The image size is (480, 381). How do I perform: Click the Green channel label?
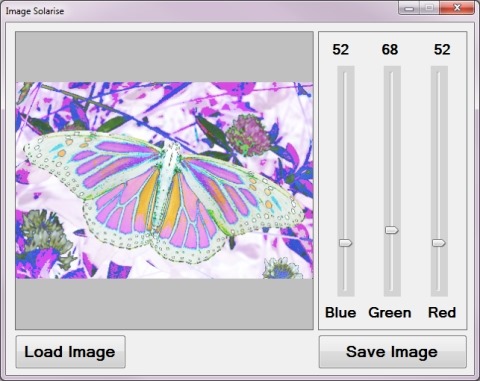[390, 313]
